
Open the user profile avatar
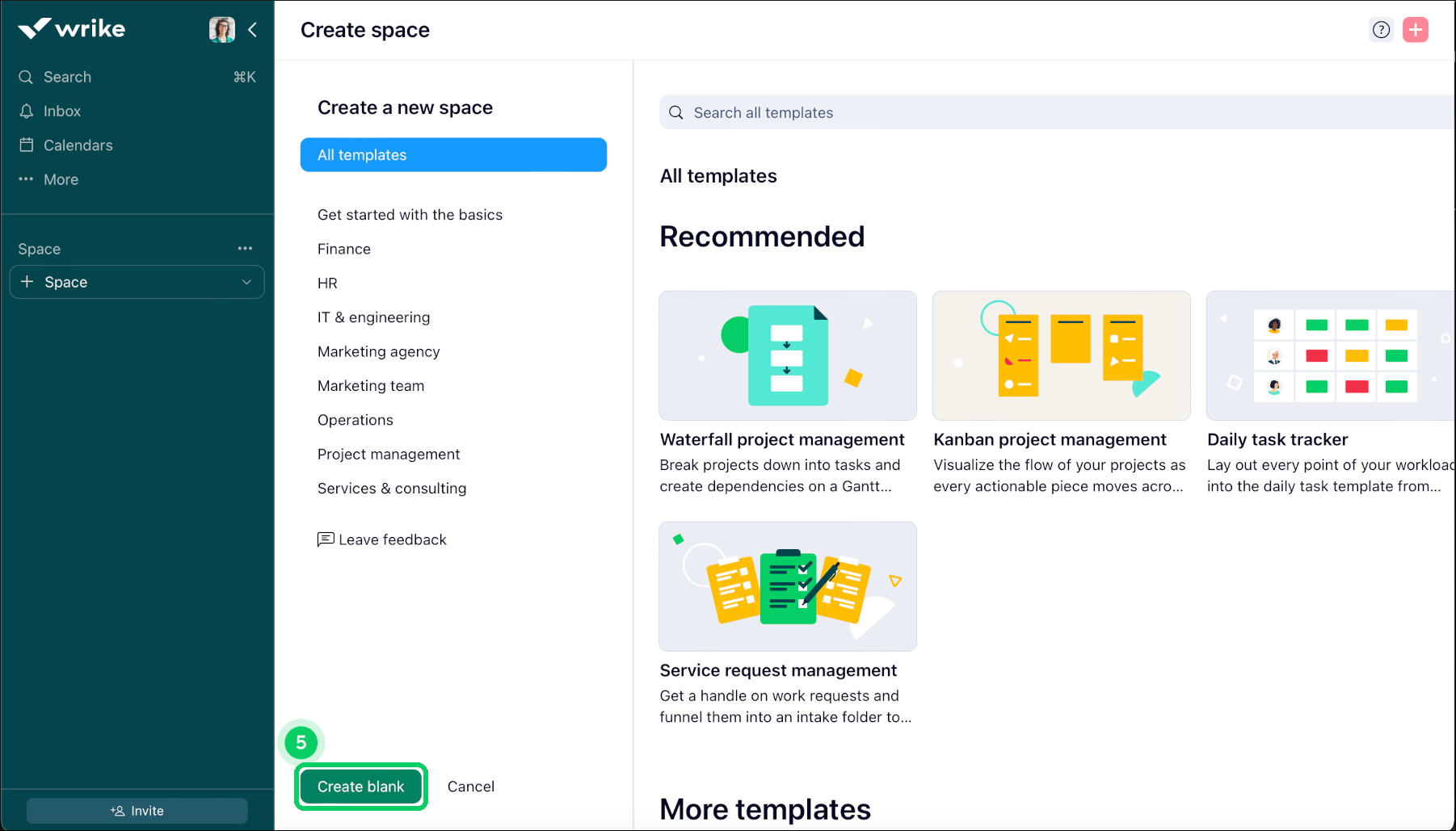point(221,30)
